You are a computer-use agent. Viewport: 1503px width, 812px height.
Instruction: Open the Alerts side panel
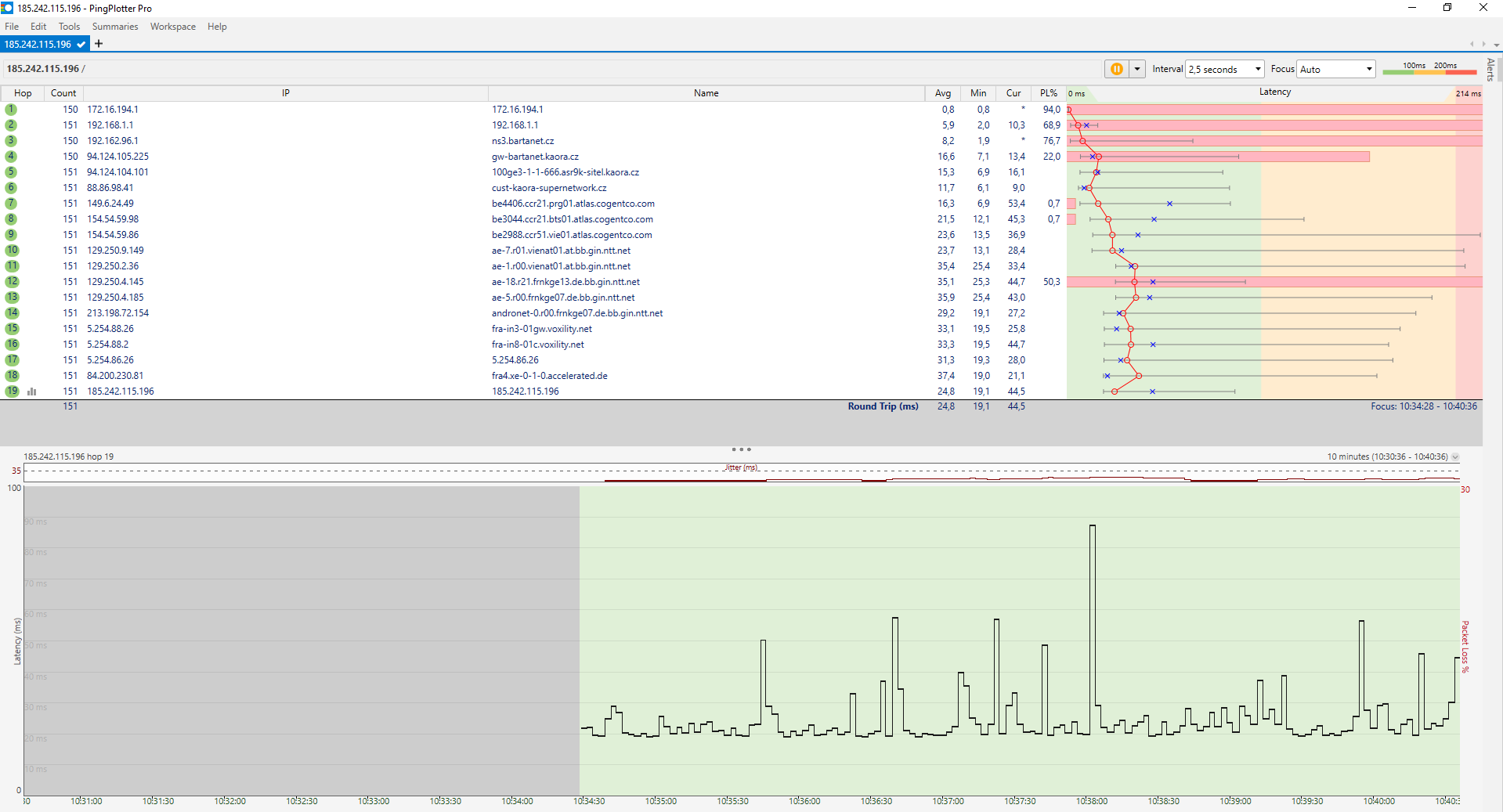coord(1490,70)
